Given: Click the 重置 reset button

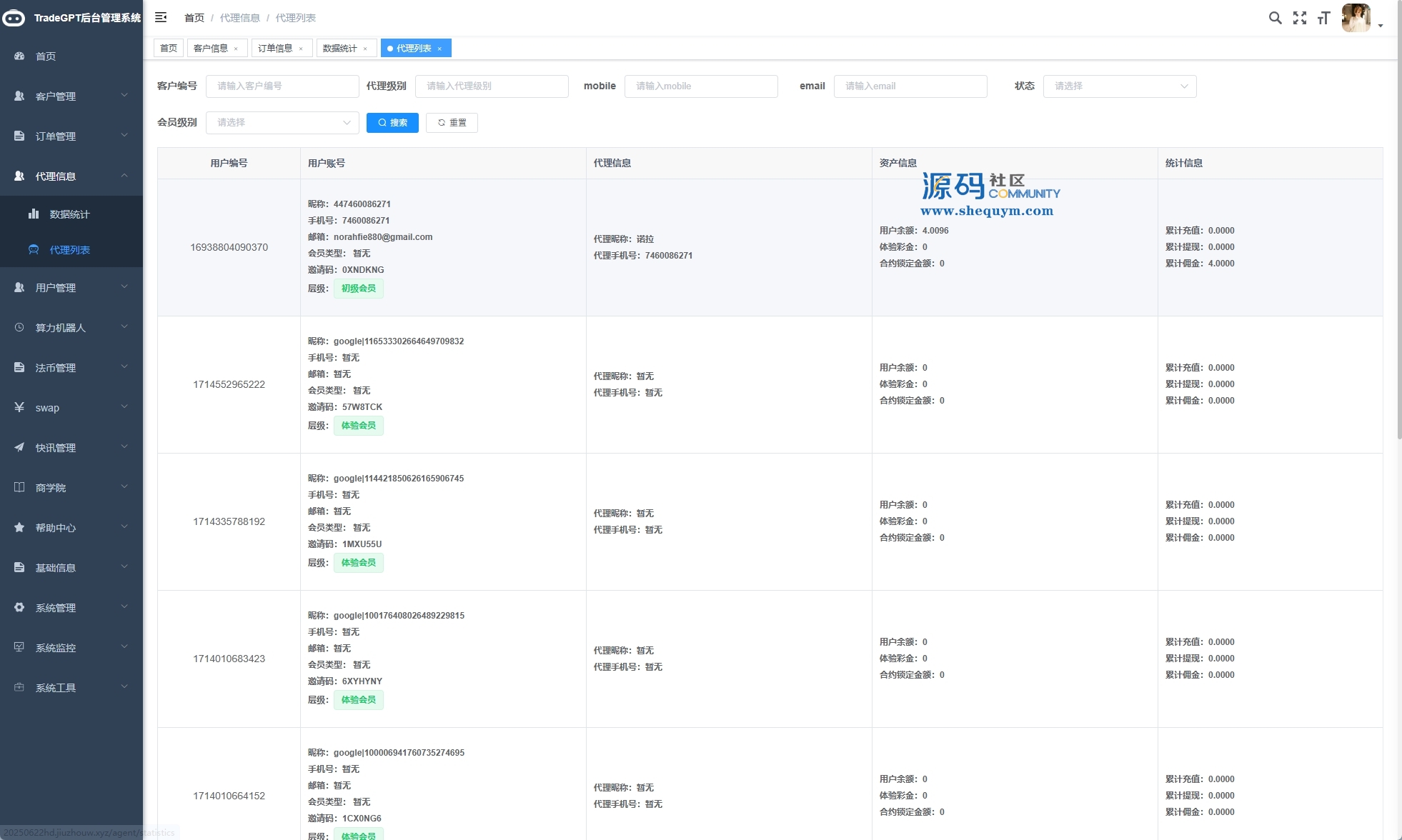Looking at the screenshot, I should point(452,123).
